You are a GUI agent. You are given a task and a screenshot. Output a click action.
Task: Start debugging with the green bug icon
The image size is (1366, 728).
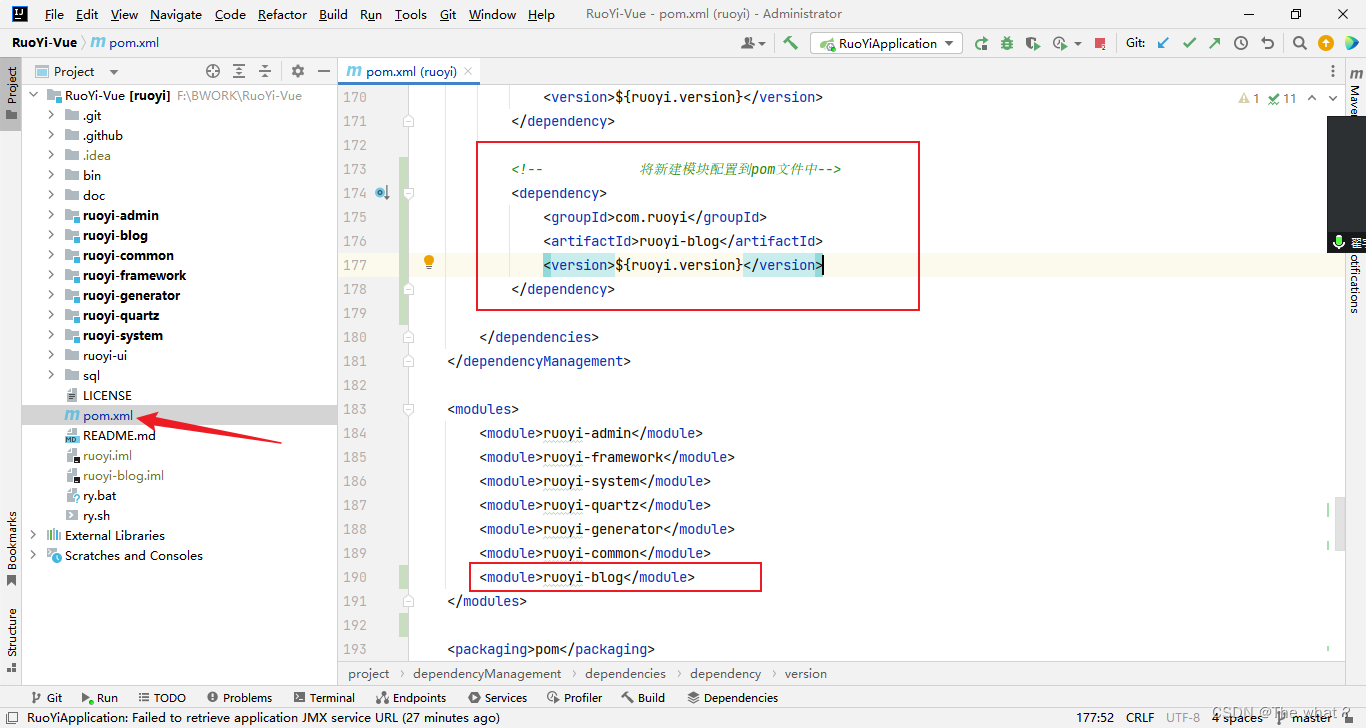[x=1007, y=43]
